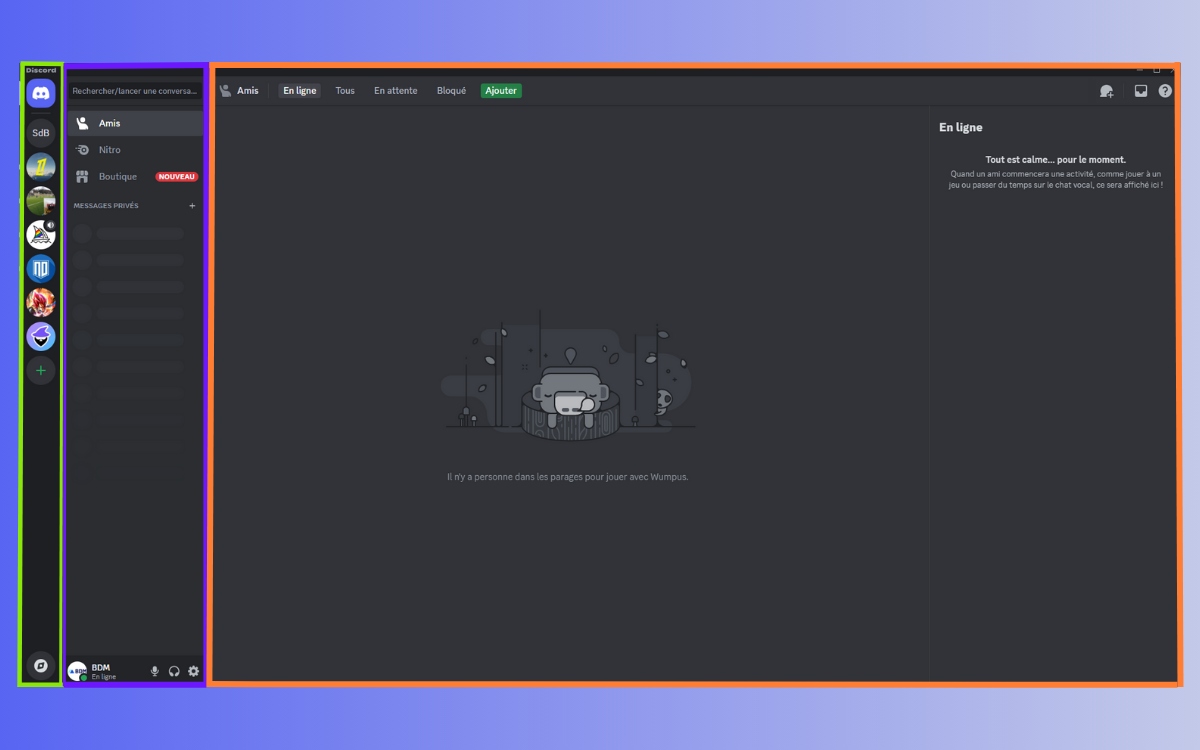Open the inbox icon
Image resolution: width=1200 pixels, height=750 pixels.
[x=1141, y=91]
